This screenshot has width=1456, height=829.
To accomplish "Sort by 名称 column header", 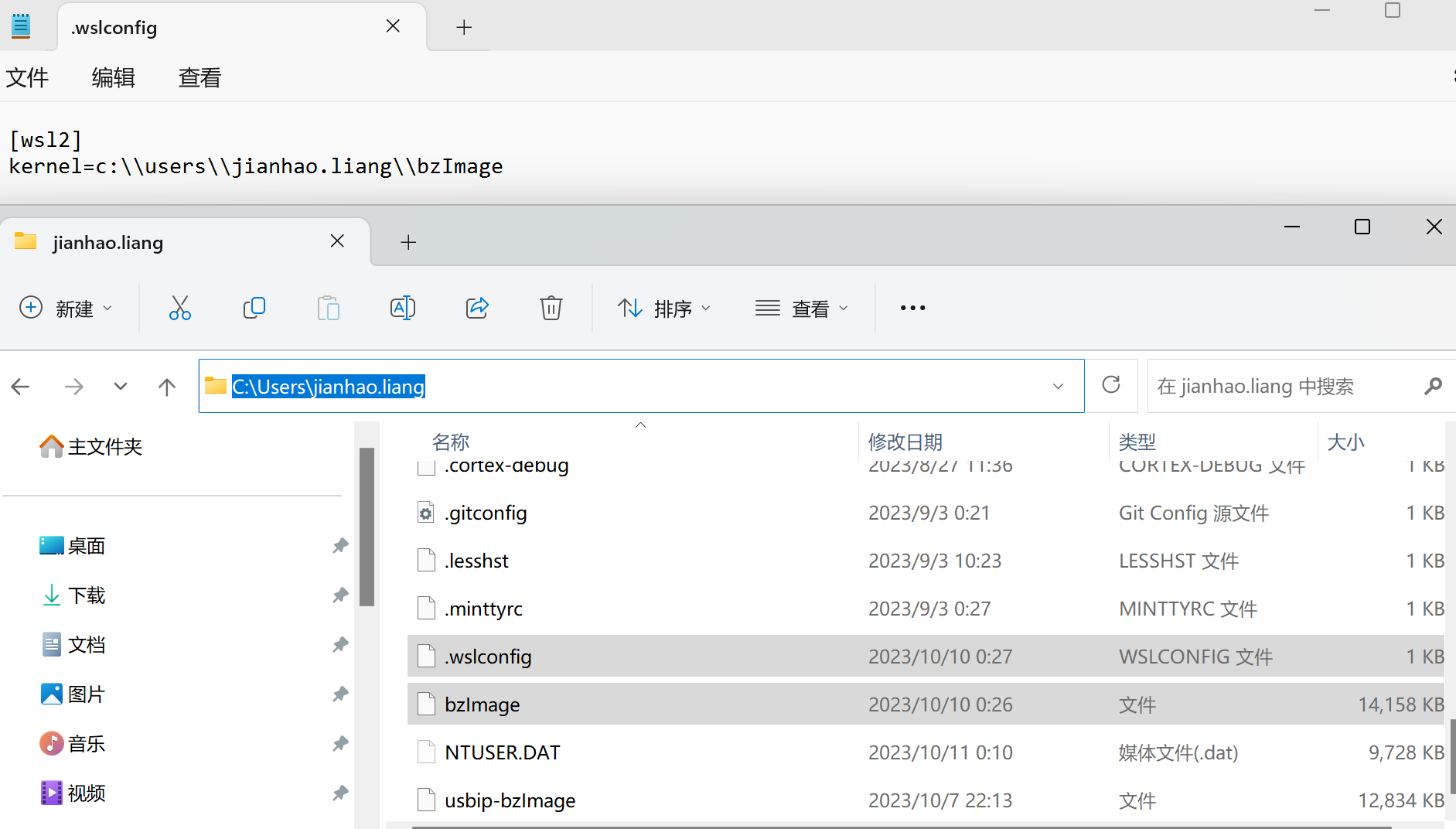I will (x=451, y=442).
